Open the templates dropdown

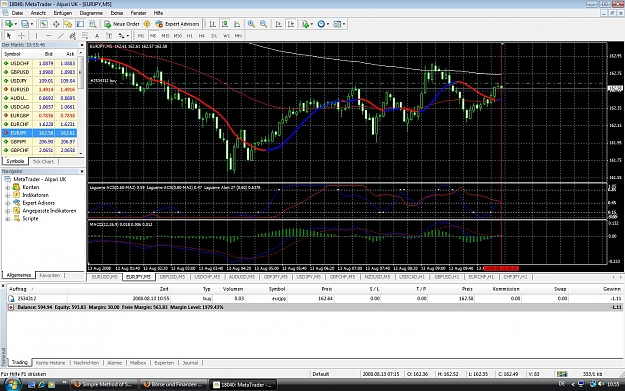coord(339,24)
